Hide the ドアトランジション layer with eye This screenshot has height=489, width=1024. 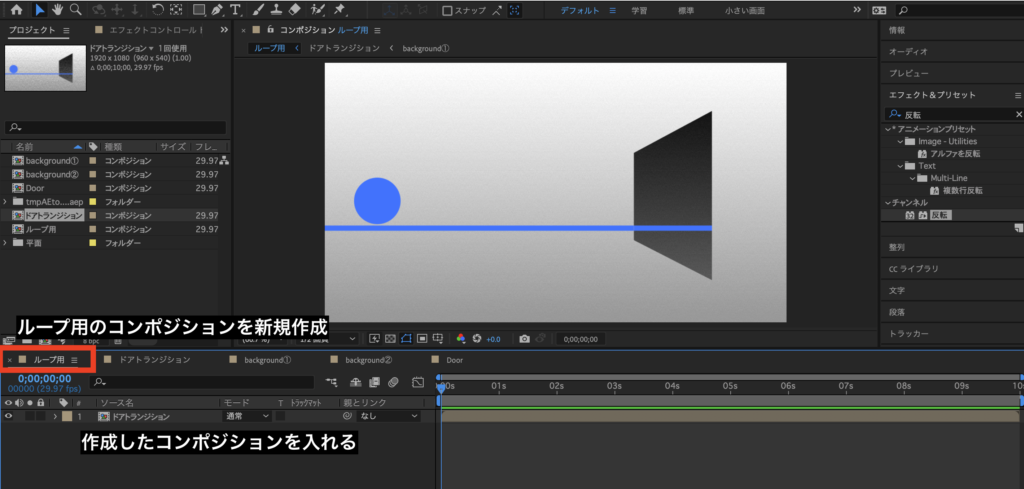point(8,416)
